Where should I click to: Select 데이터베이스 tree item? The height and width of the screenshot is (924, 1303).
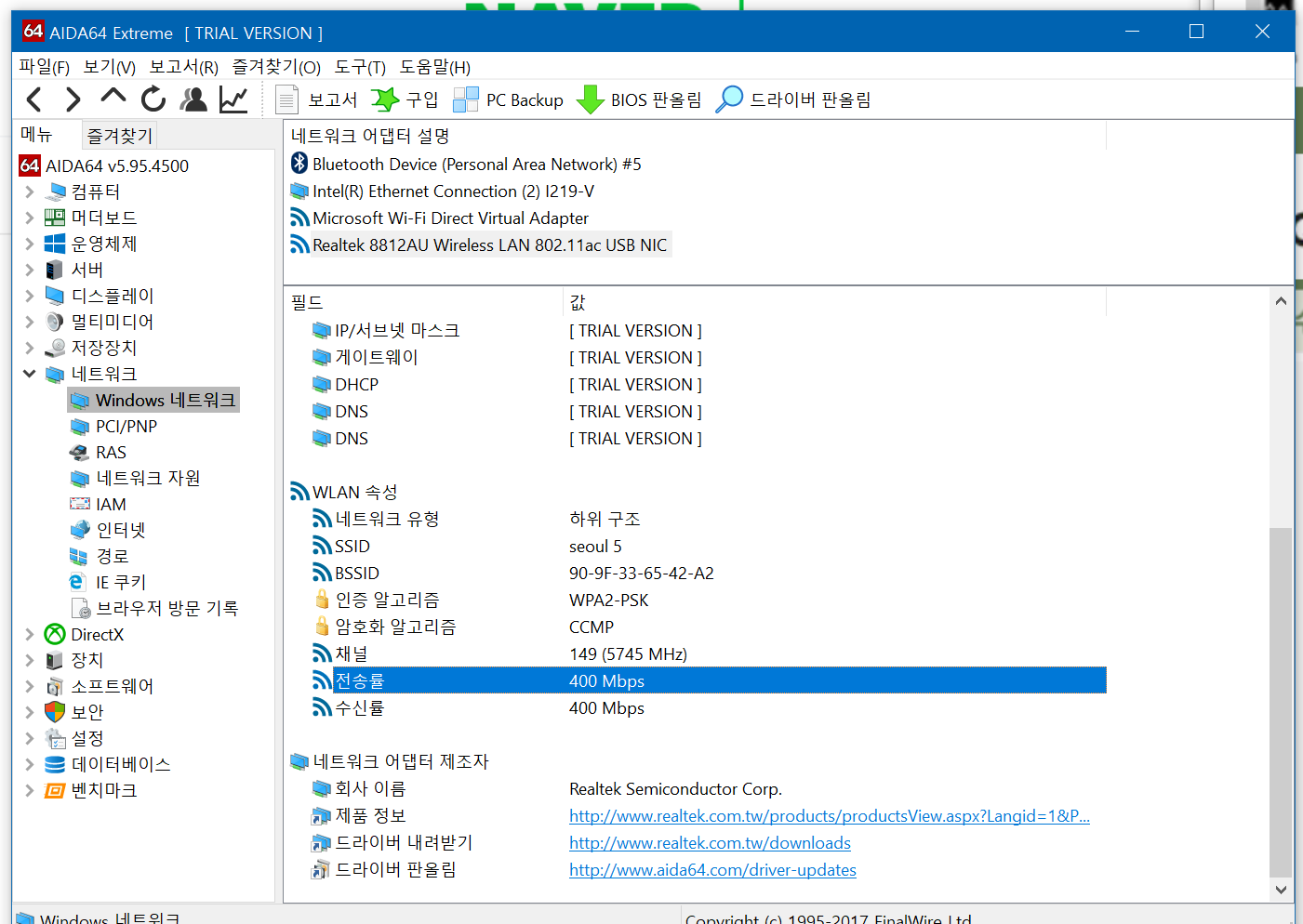tap(108, 764)
